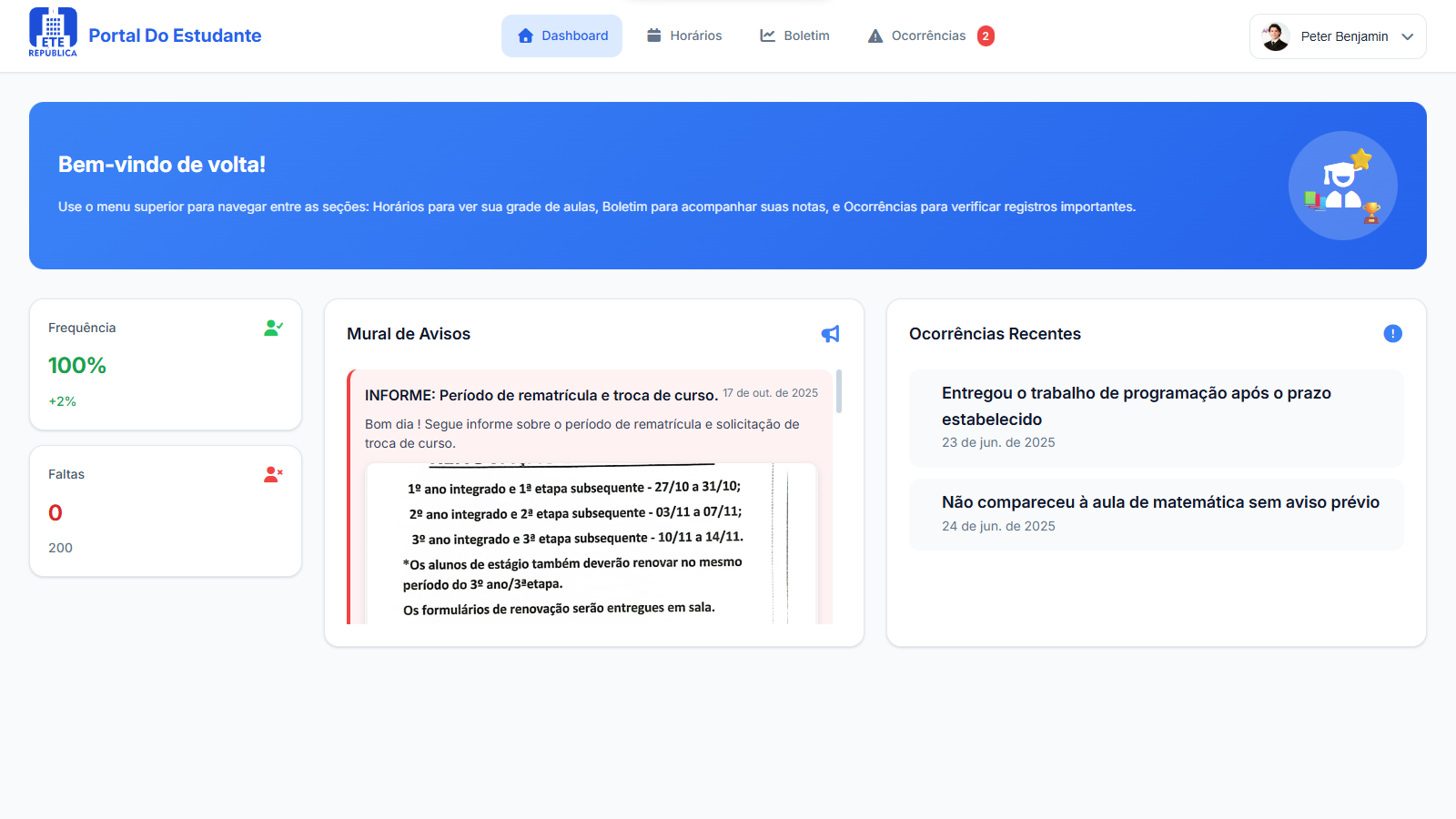
Task: Click the graduate illustration in welcome banner
Action: tap(1342, 186)
